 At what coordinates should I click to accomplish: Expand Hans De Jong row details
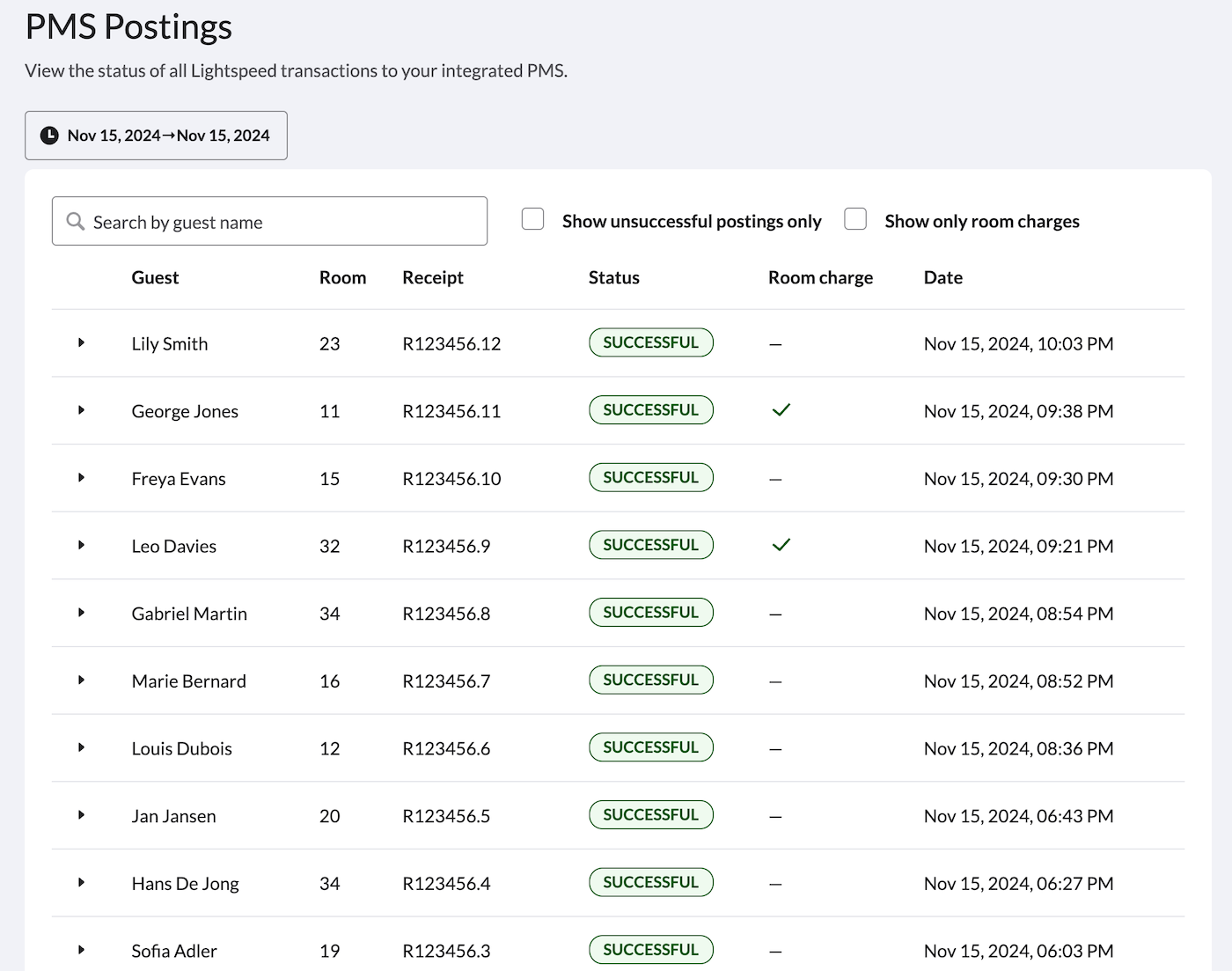81,882
